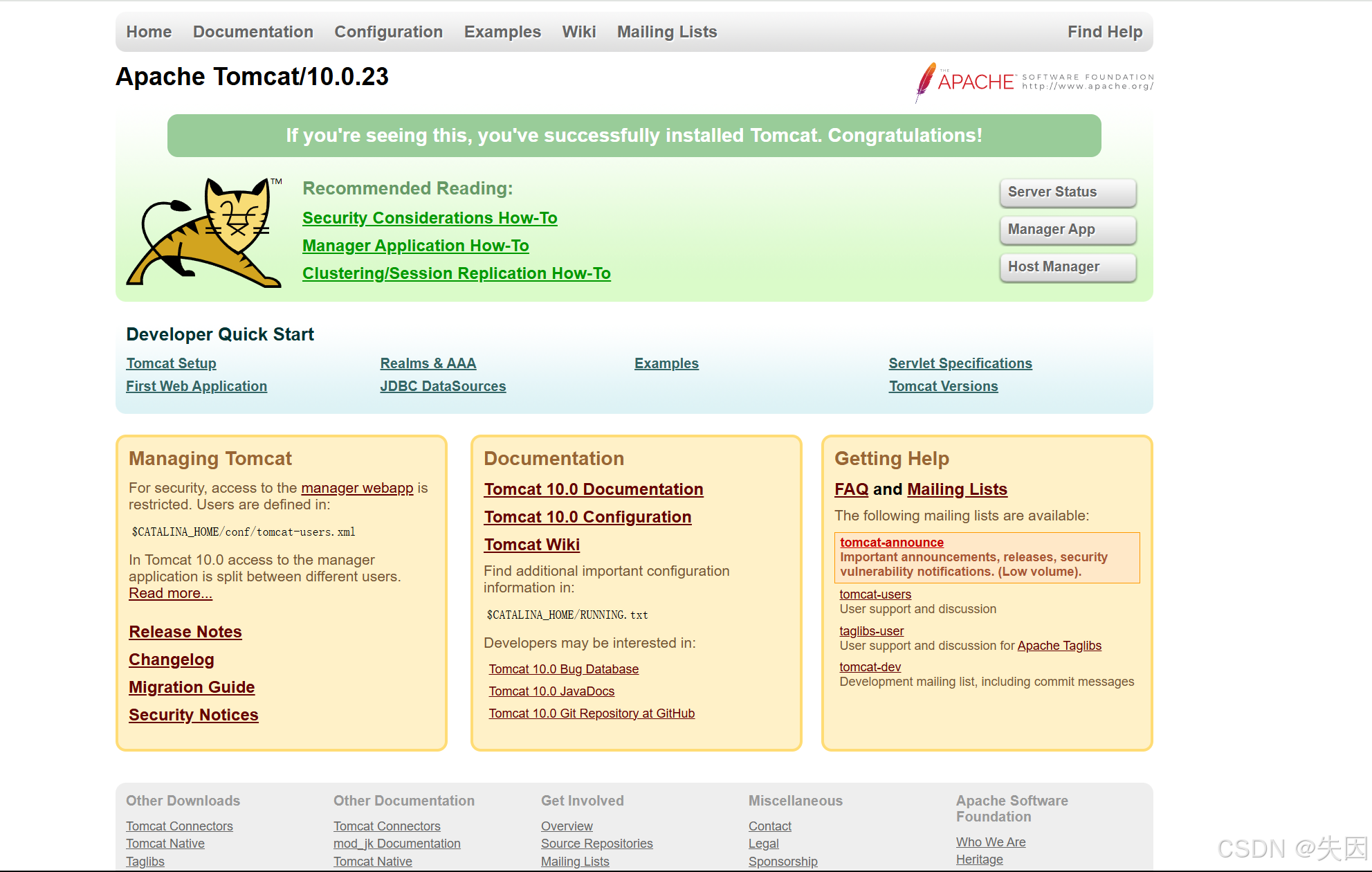The width and height of the screenshot is (1372, 872).
Task: Click the Tomcat cat mascot logo
Action: (204, 233)
